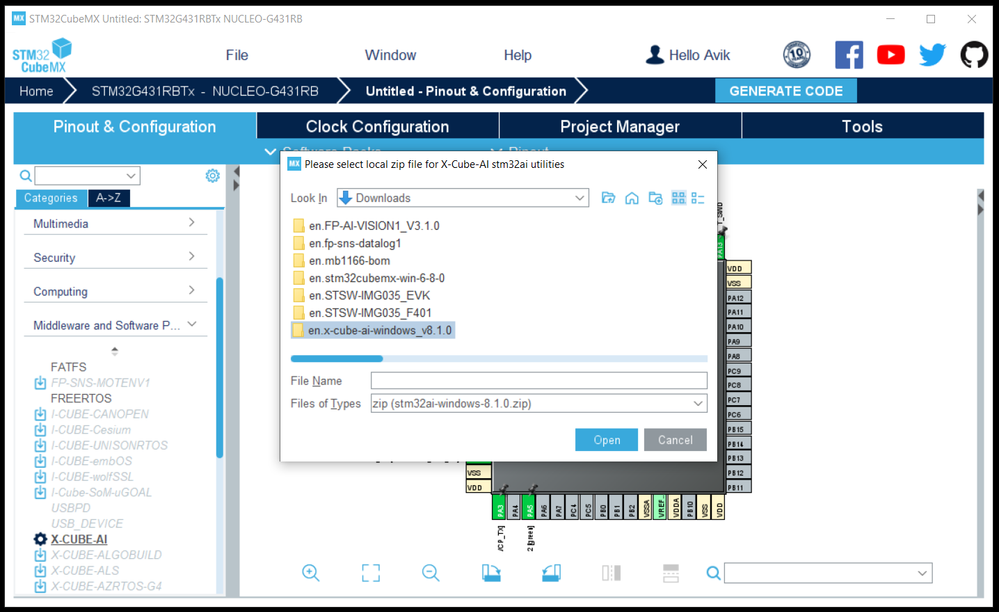Click the vertical scrollbar of the categories panel
The height and width of the screenshot is (612, 999).
point(220,368)
